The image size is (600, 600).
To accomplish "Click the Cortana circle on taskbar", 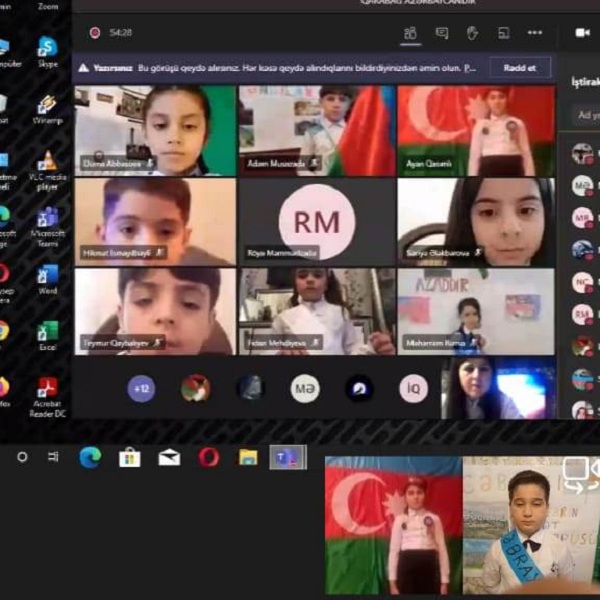I will (x=23, y=457).
